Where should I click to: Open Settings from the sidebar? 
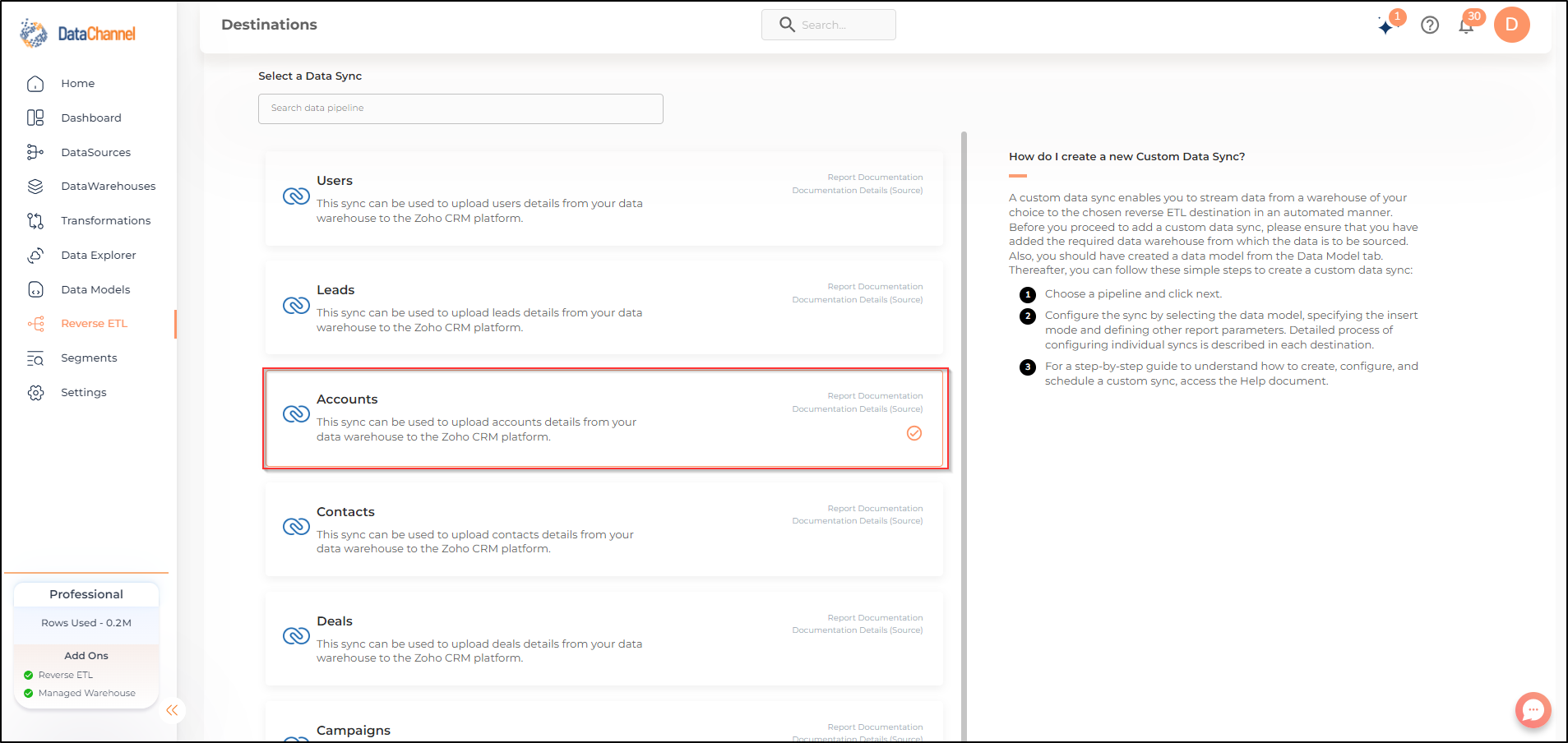coord(84,393)
